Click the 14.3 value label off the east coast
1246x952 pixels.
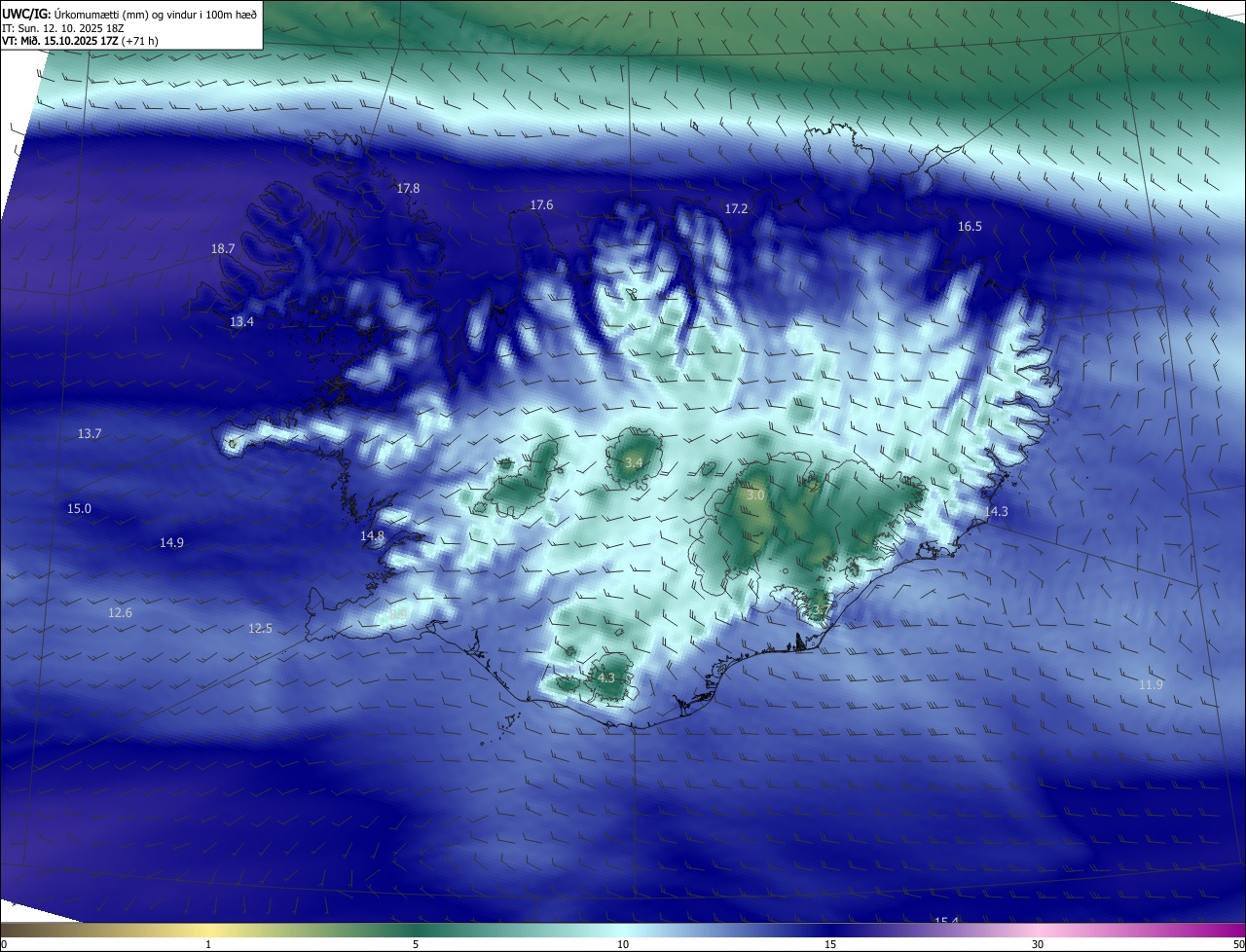(x=996, y=511)
